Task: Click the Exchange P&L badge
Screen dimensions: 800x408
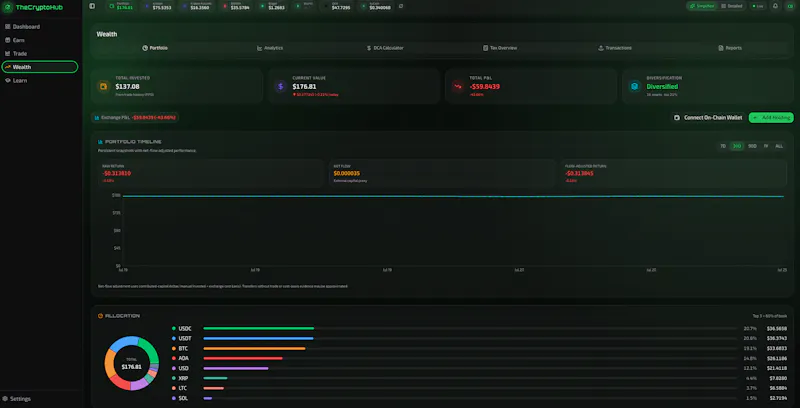Action: (x=135, y=117)
